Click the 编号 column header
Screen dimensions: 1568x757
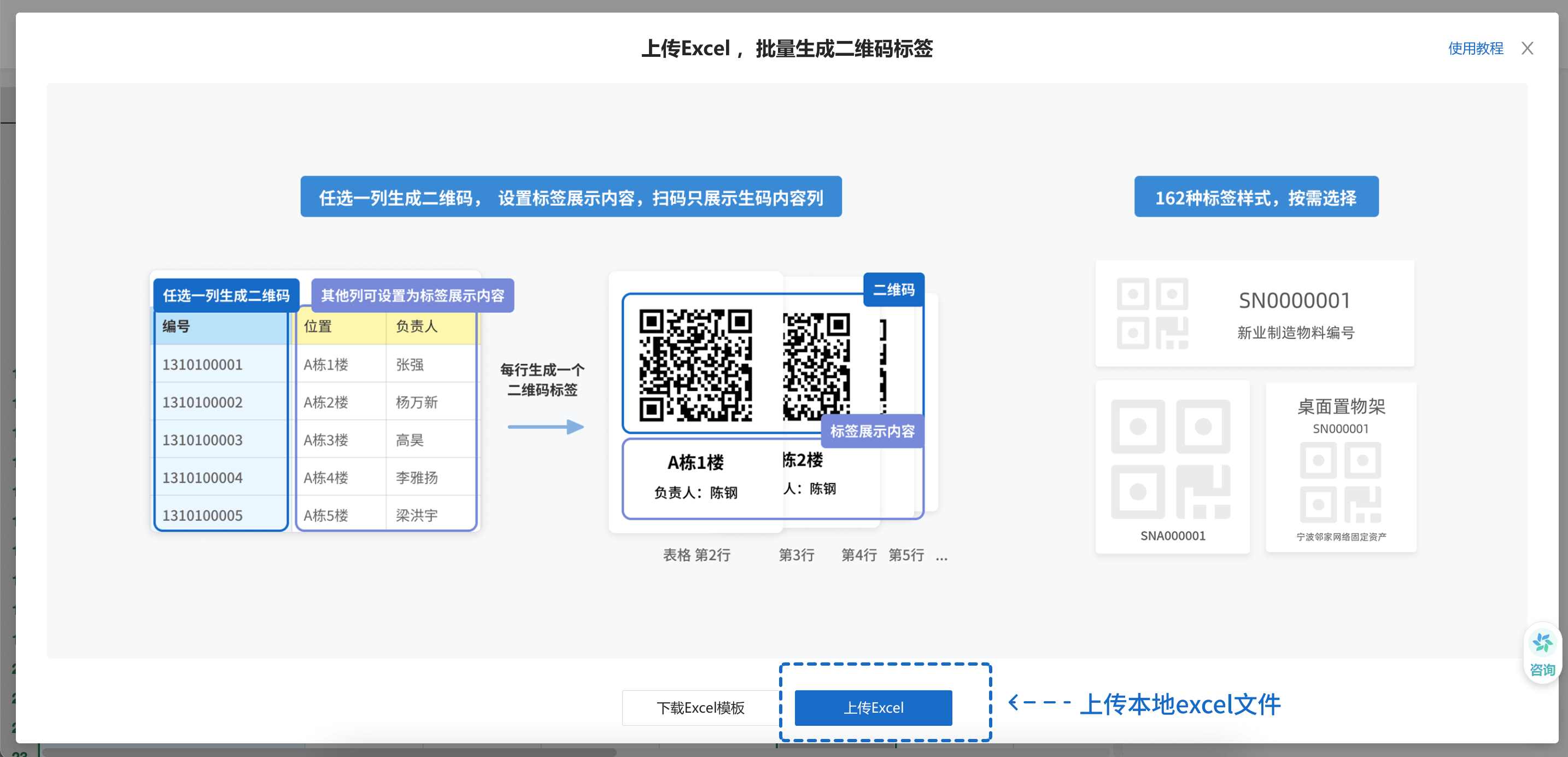click(x=220, y=327)
